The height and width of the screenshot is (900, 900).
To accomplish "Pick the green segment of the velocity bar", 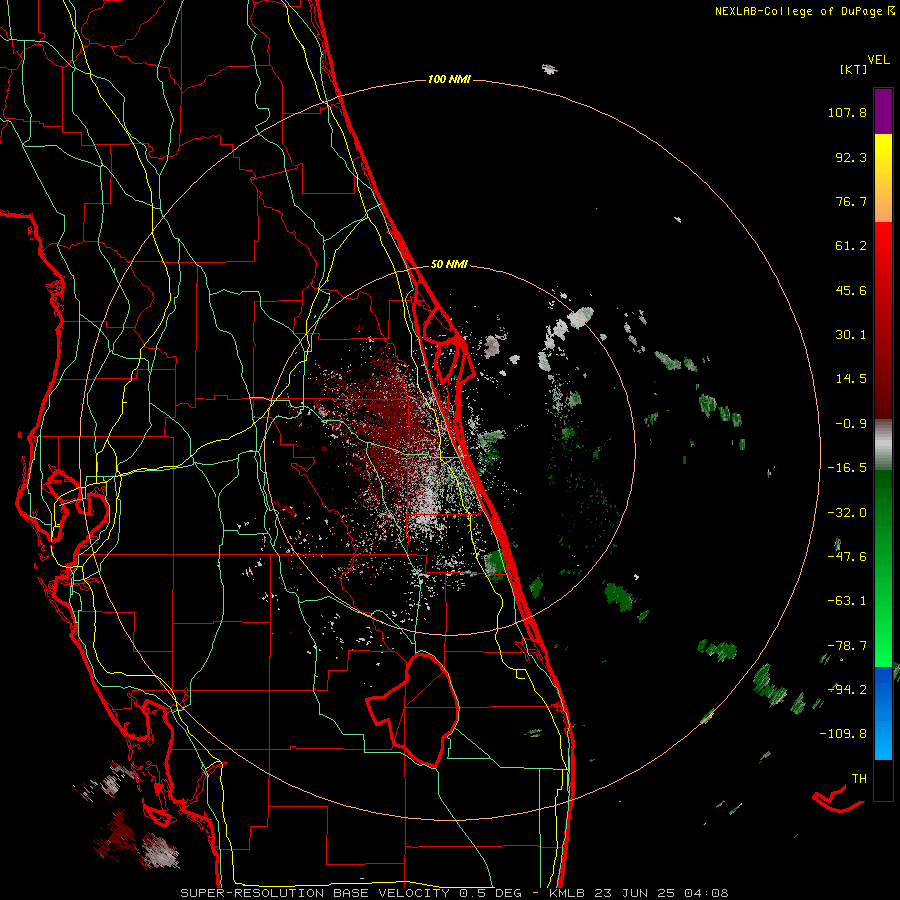I will tap(883, 568).
